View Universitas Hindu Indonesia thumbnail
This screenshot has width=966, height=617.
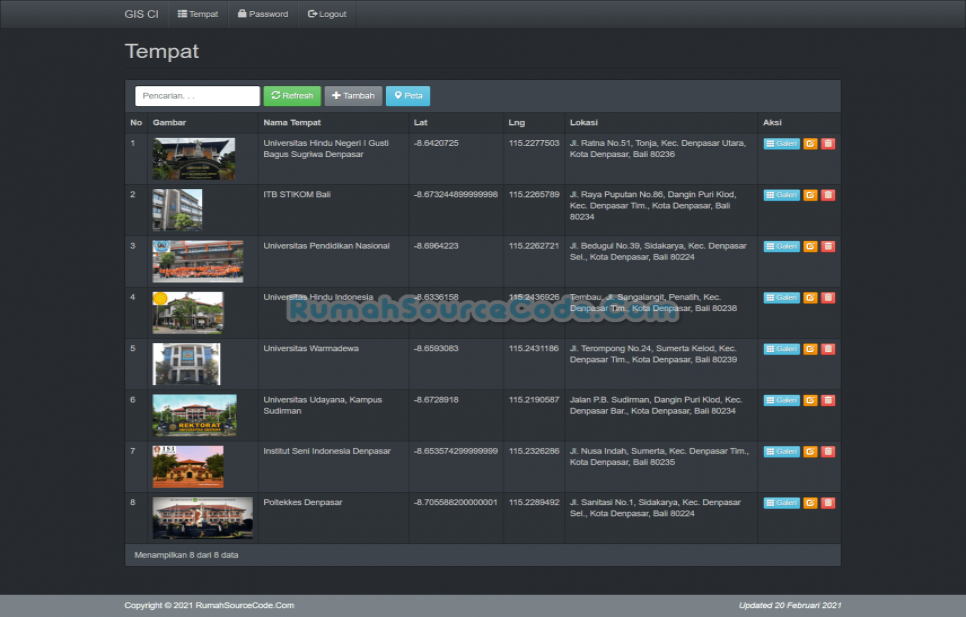click(x=188, y=312)
